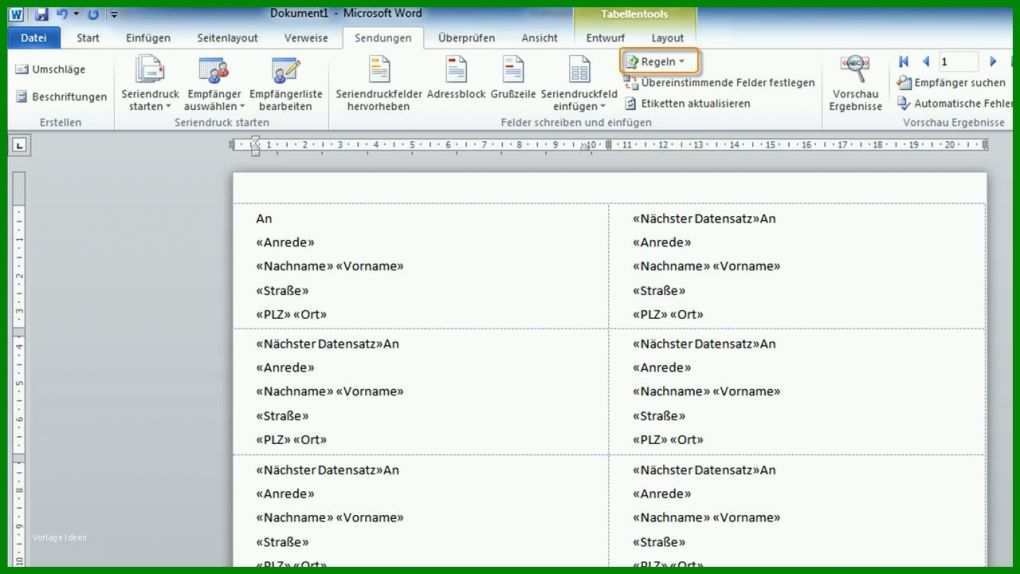The image size is (1020, 574).
Task: Click «Nächster Datensatz» in top-right label
Action: (695, 219)
